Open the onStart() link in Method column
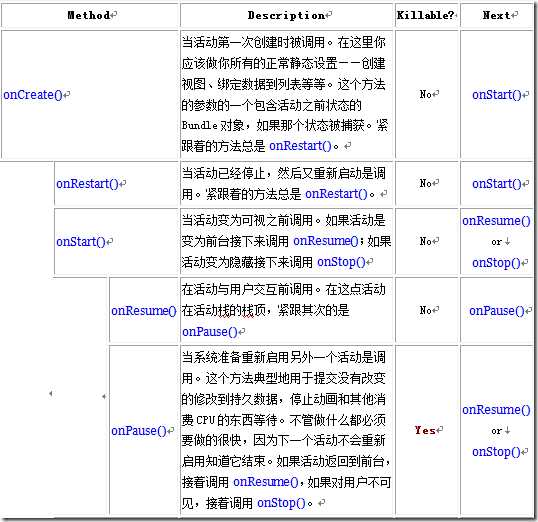The width and height of the screenshot is (538, 522). 81,242
